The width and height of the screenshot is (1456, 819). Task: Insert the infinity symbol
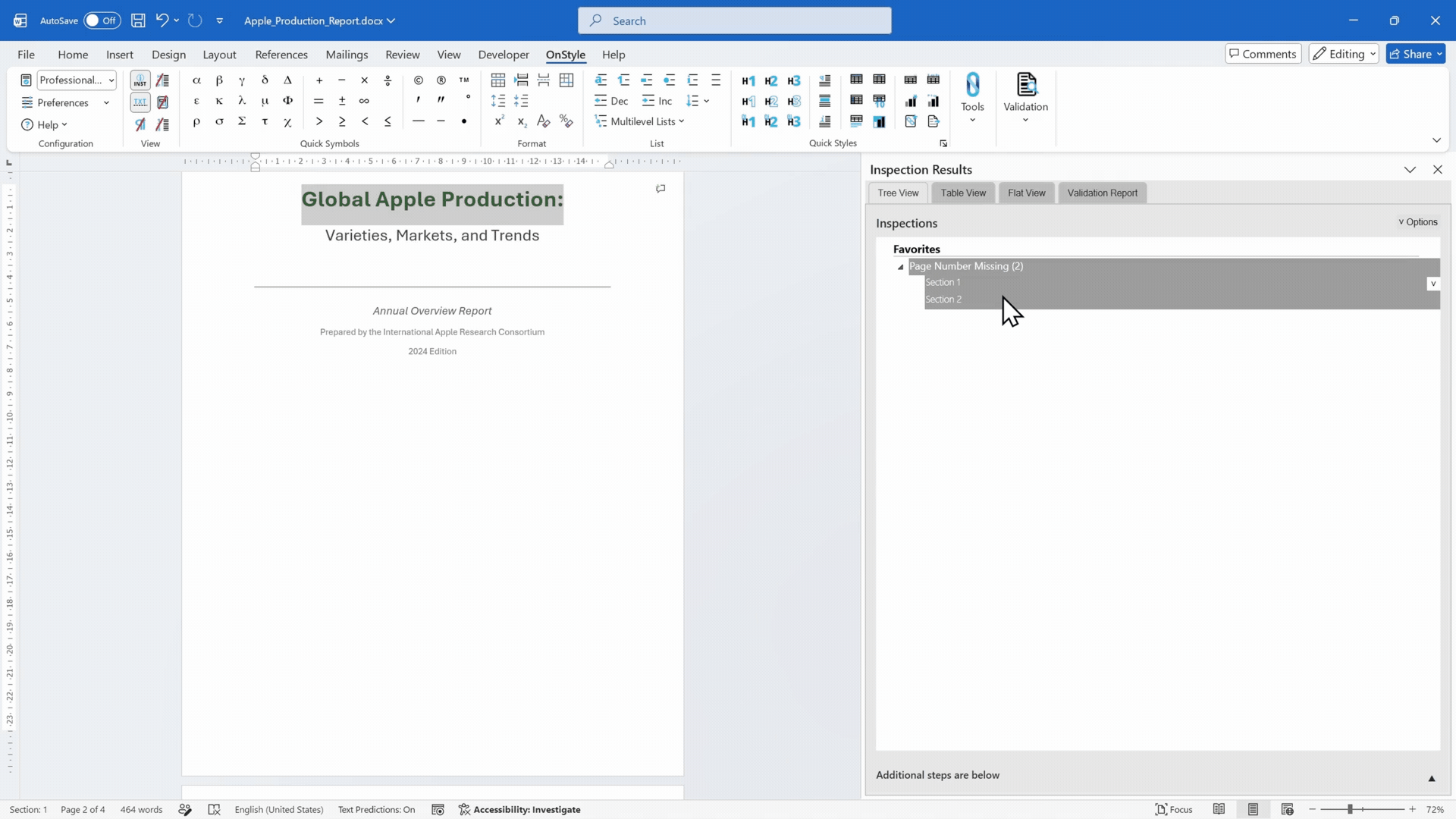click(365, 101)
